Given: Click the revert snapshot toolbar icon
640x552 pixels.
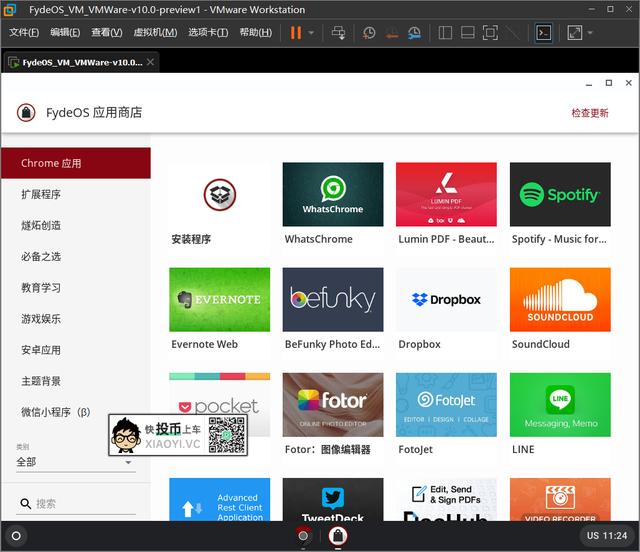Looking at the screenshot, I should [392, 33].
